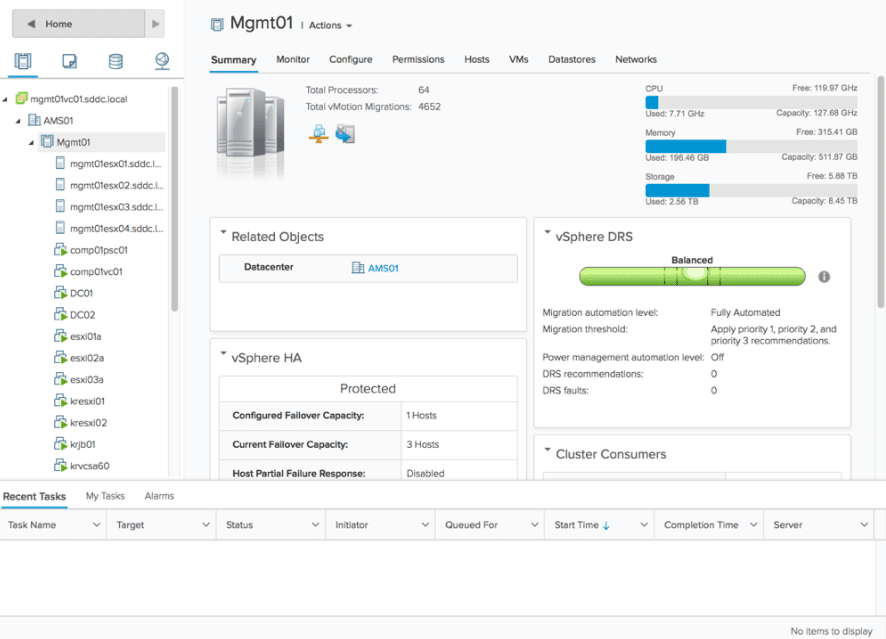Click the Start Time sort arrow icon
This screenshot has height=639, width=886.
pos(606,525)
